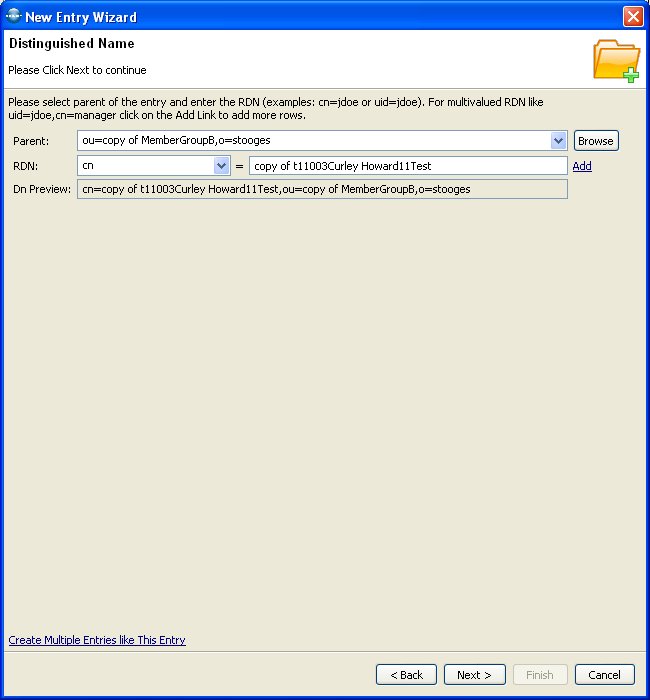Click the Dn Preview read-only field

pyautogui.click(x=322, y=189)
